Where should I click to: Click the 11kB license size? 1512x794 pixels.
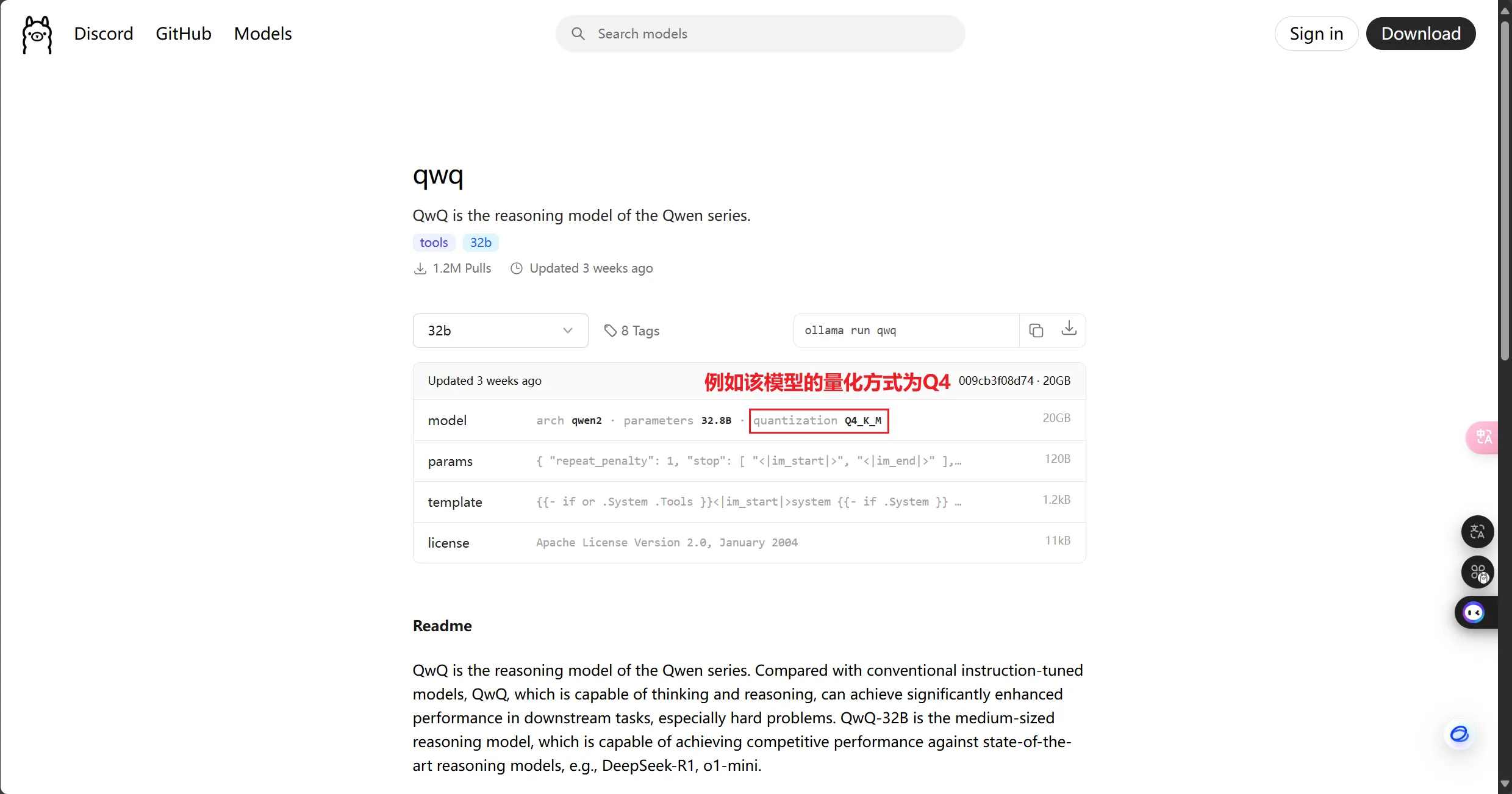pyautogui.click(x=1058, y=540)
